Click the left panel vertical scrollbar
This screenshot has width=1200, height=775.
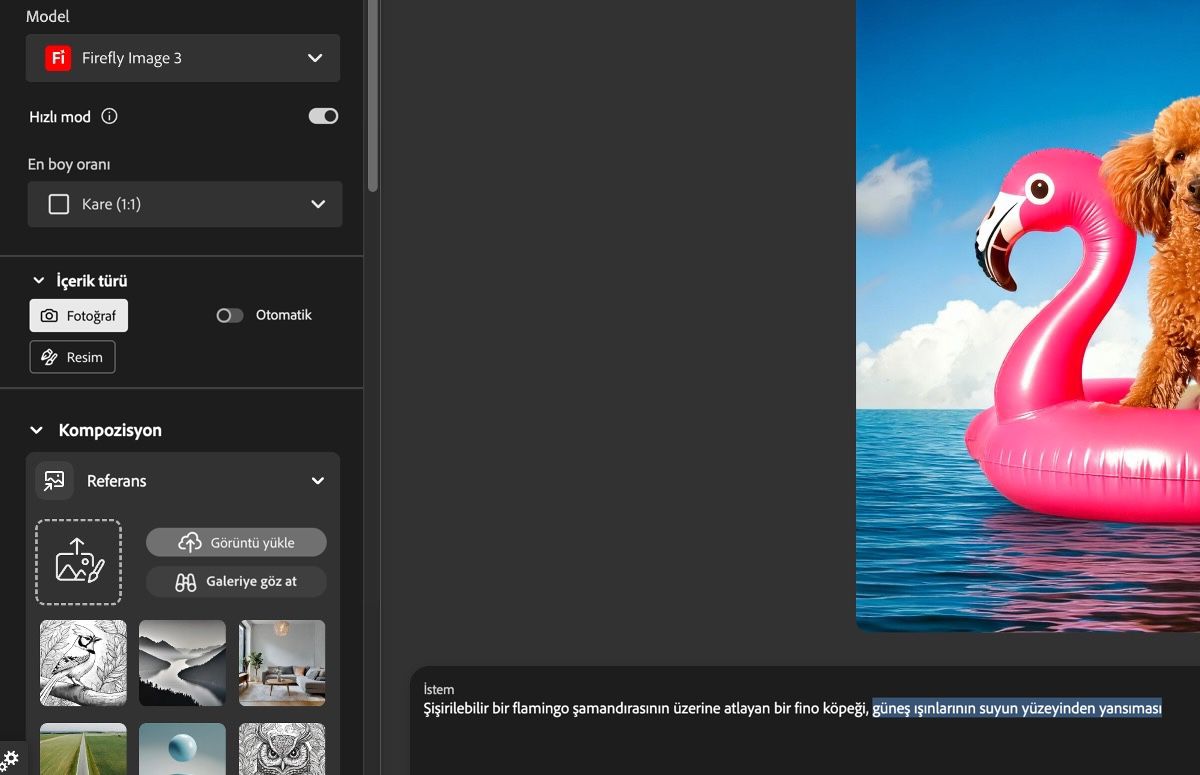[373, 95]
